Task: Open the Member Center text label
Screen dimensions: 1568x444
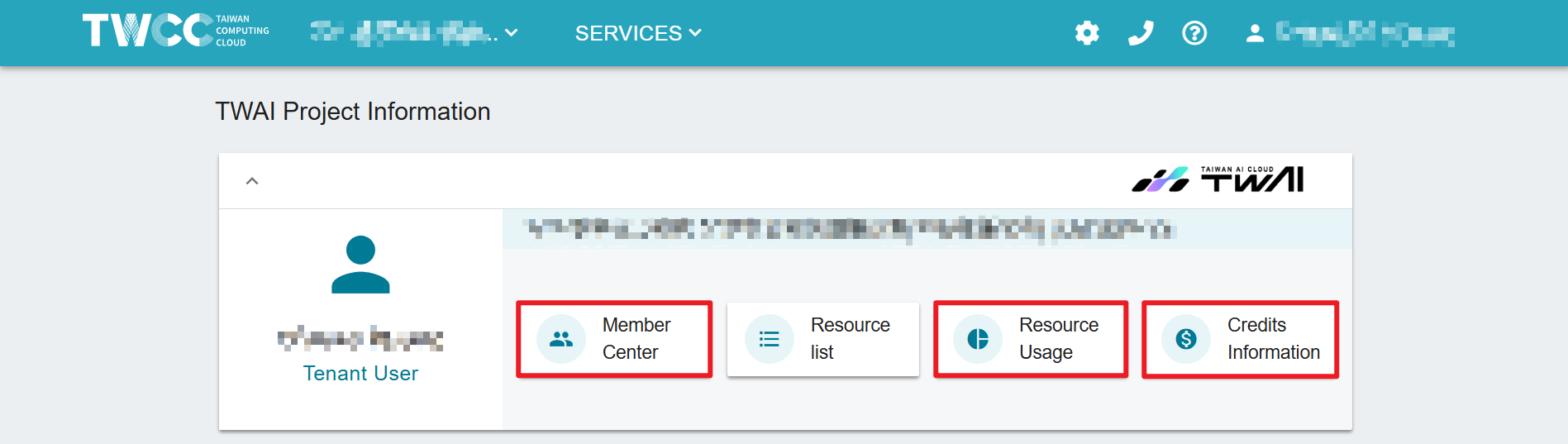Action: pos(636,338)
